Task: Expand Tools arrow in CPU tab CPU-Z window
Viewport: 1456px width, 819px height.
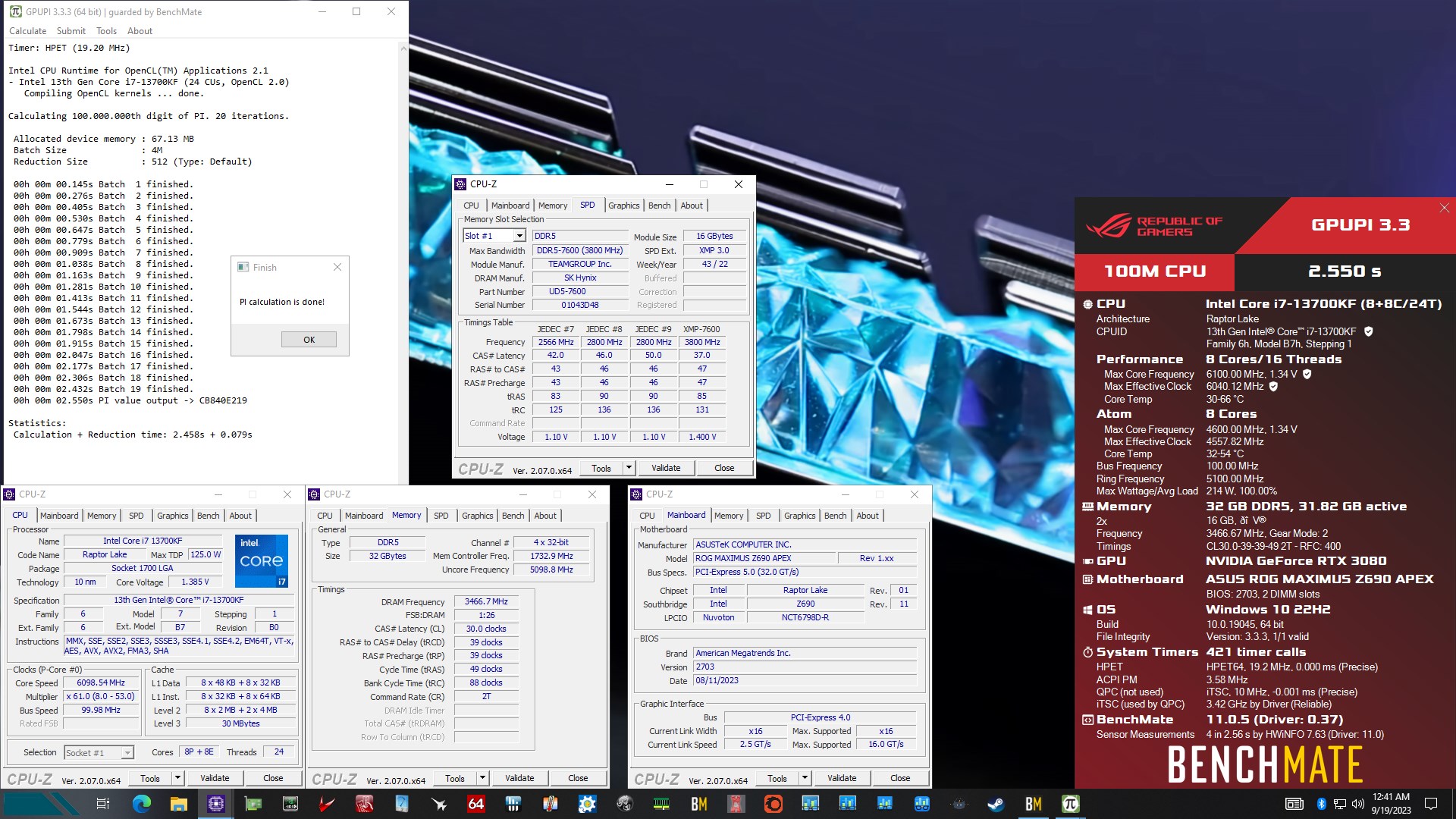Action: coord(177,778)
